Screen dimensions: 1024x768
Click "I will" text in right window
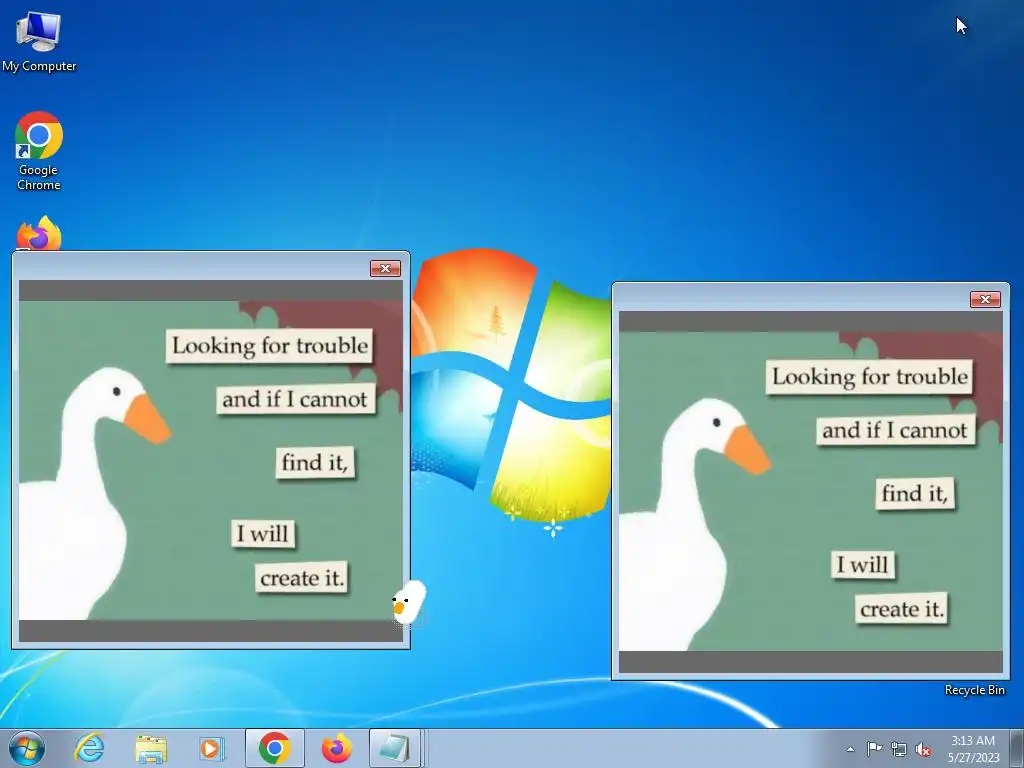[863, 564]
